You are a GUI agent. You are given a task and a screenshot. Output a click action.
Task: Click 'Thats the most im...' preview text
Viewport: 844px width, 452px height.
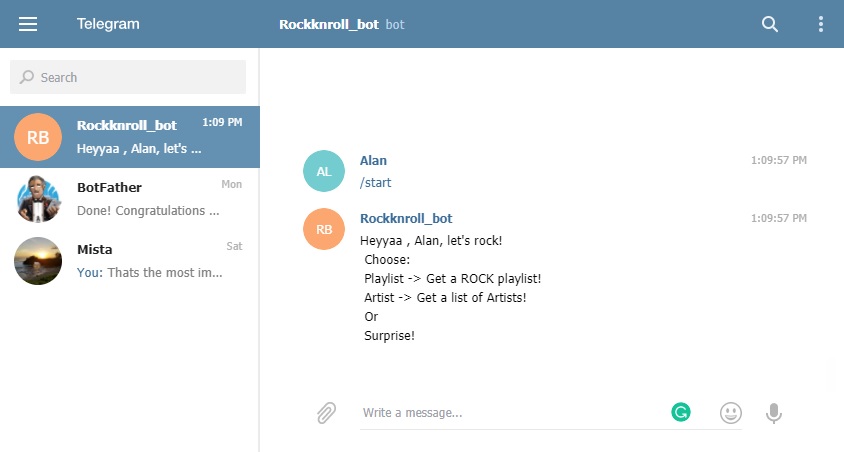pos(165,272)
